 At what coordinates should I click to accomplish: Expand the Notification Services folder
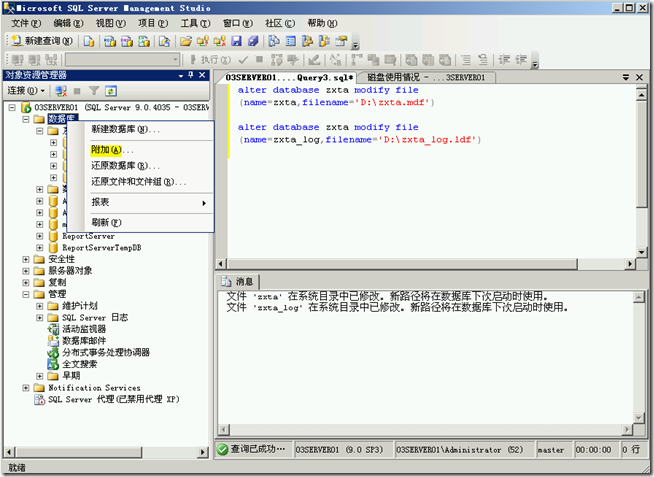26,388
